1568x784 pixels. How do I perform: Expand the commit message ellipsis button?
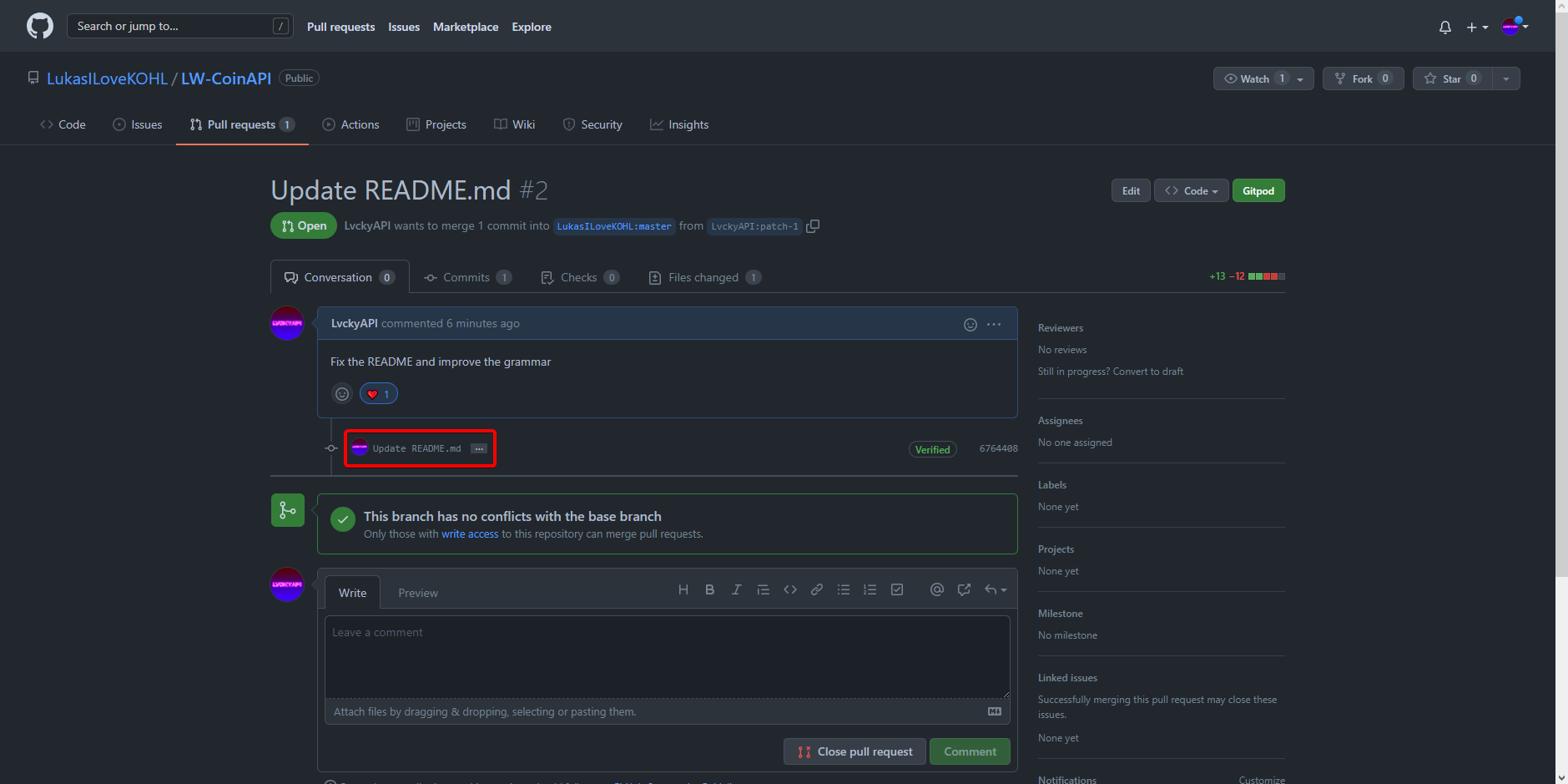point(479,448)
